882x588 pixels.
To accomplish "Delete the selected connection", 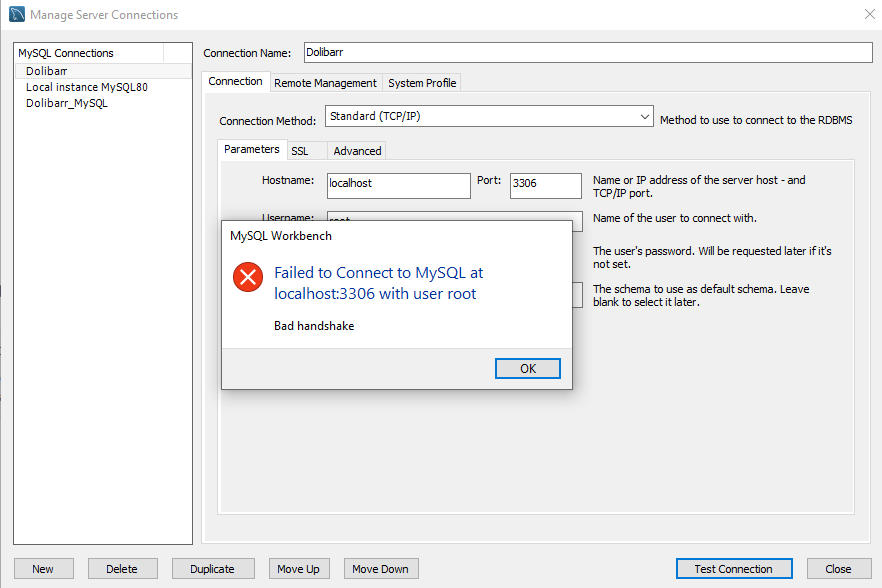I will 122,569.
